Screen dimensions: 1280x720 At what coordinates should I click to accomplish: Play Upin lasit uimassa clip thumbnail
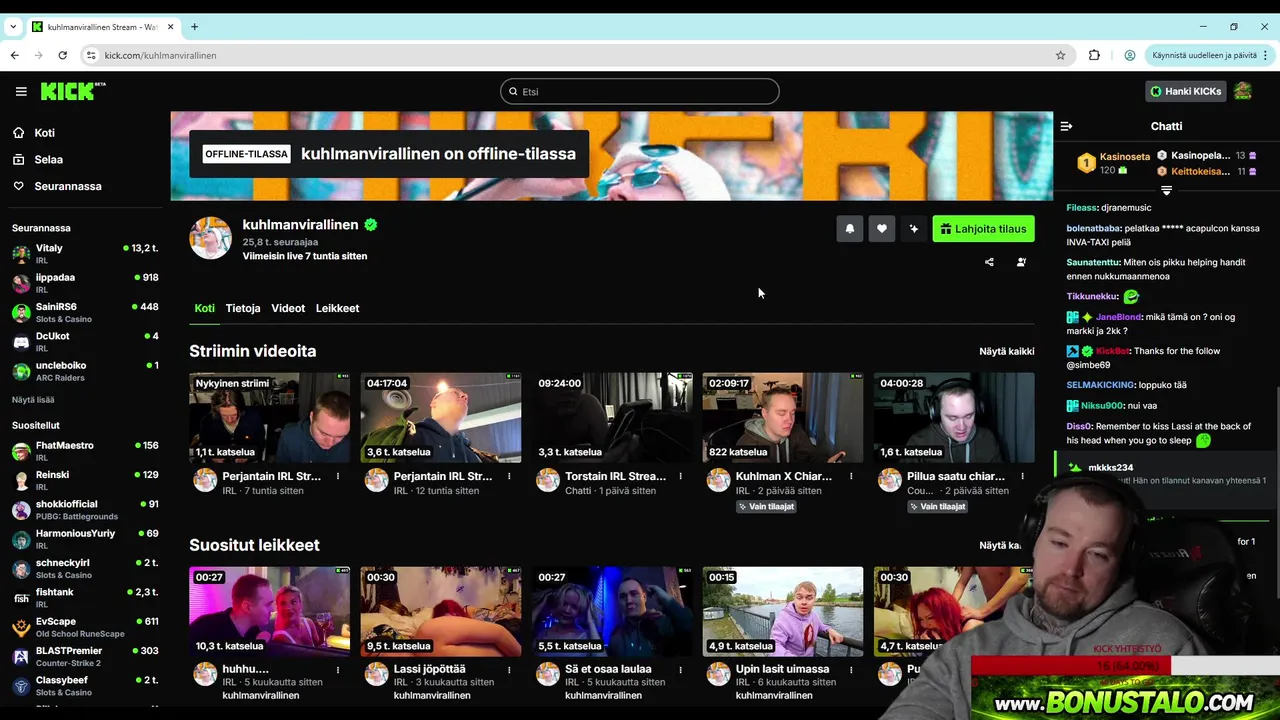point(783,612)
